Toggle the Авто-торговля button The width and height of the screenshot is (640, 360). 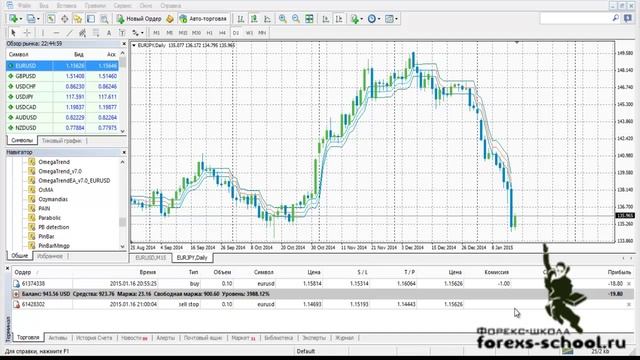tap(203, 19)
